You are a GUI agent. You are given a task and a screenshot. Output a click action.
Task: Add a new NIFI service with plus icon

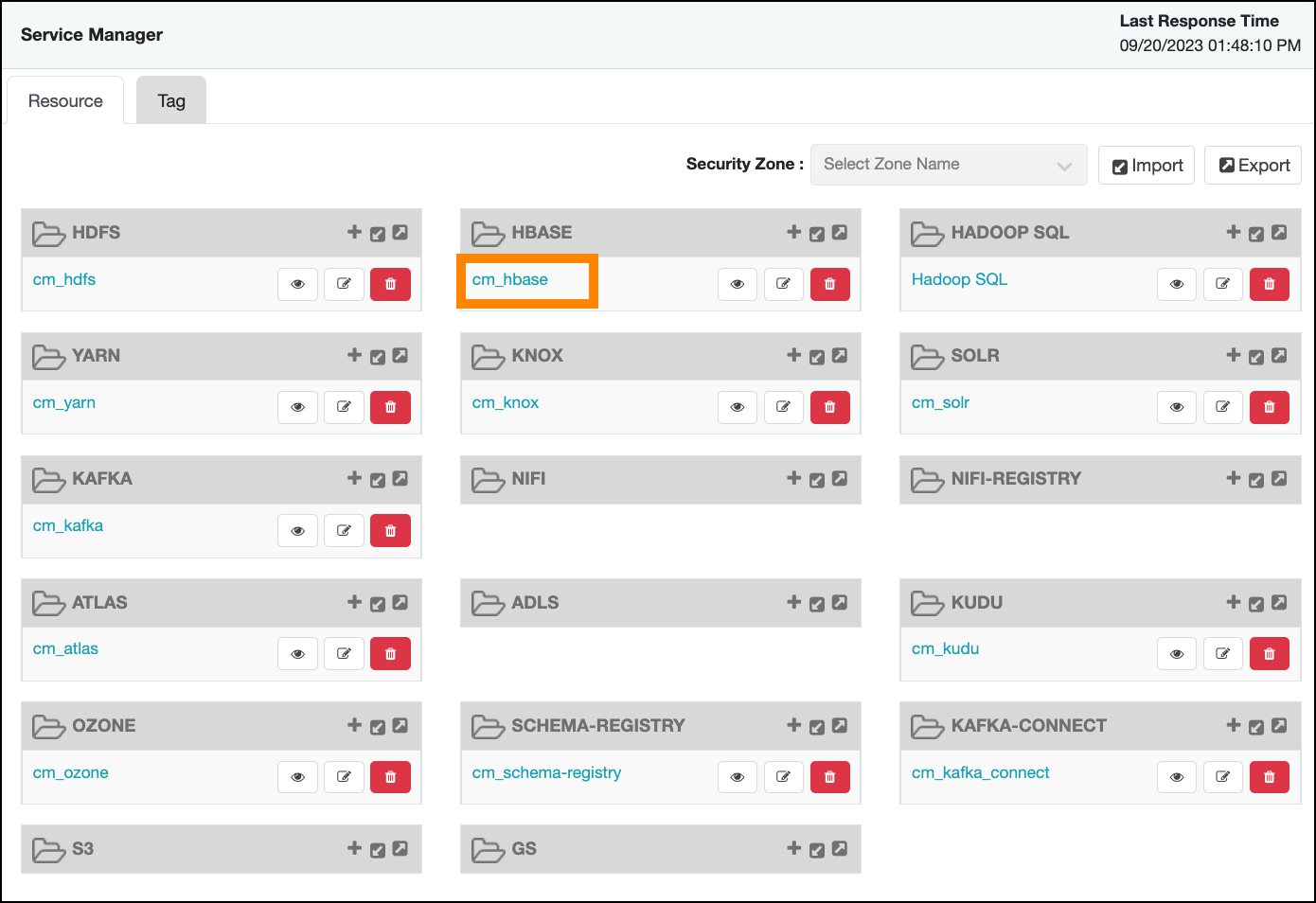point(793,479)
